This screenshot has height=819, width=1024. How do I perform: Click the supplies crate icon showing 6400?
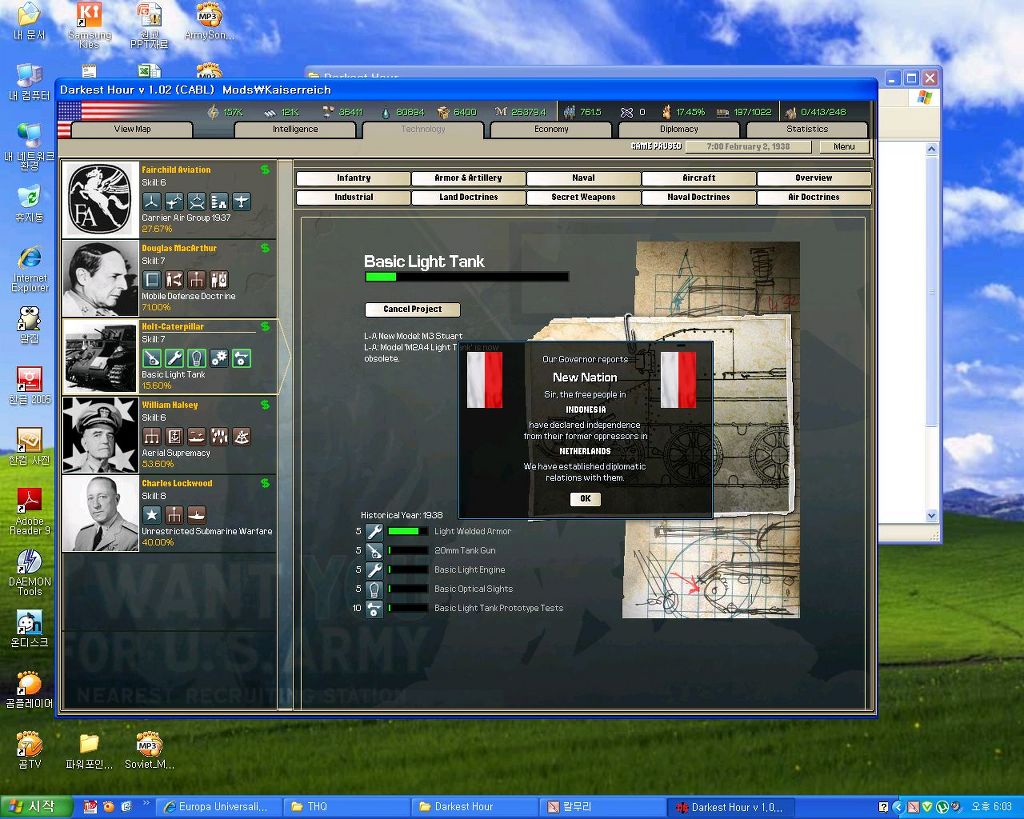[x=443, y=112]
